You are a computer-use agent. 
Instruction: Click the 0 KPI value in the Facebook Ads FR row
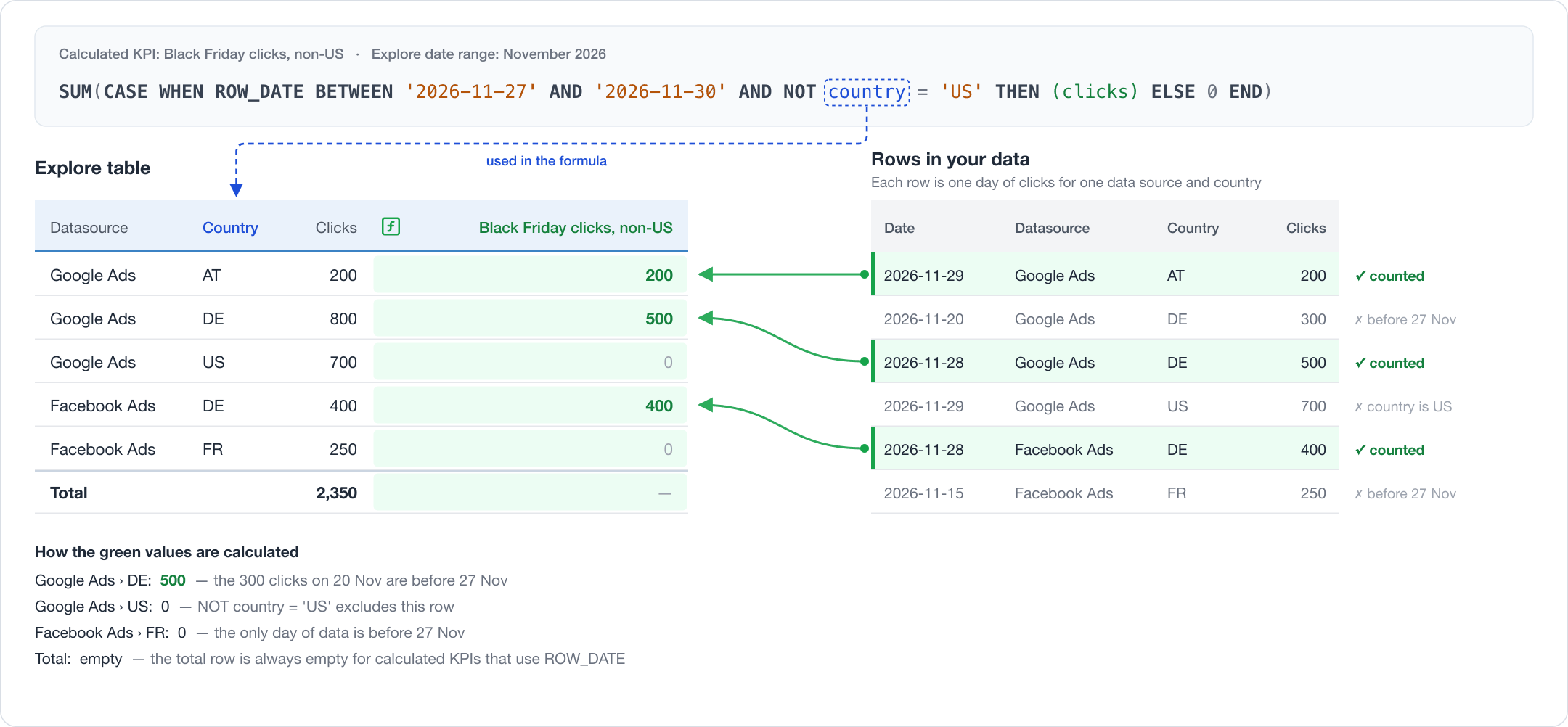pyautogui.click(x=668, y=450)
